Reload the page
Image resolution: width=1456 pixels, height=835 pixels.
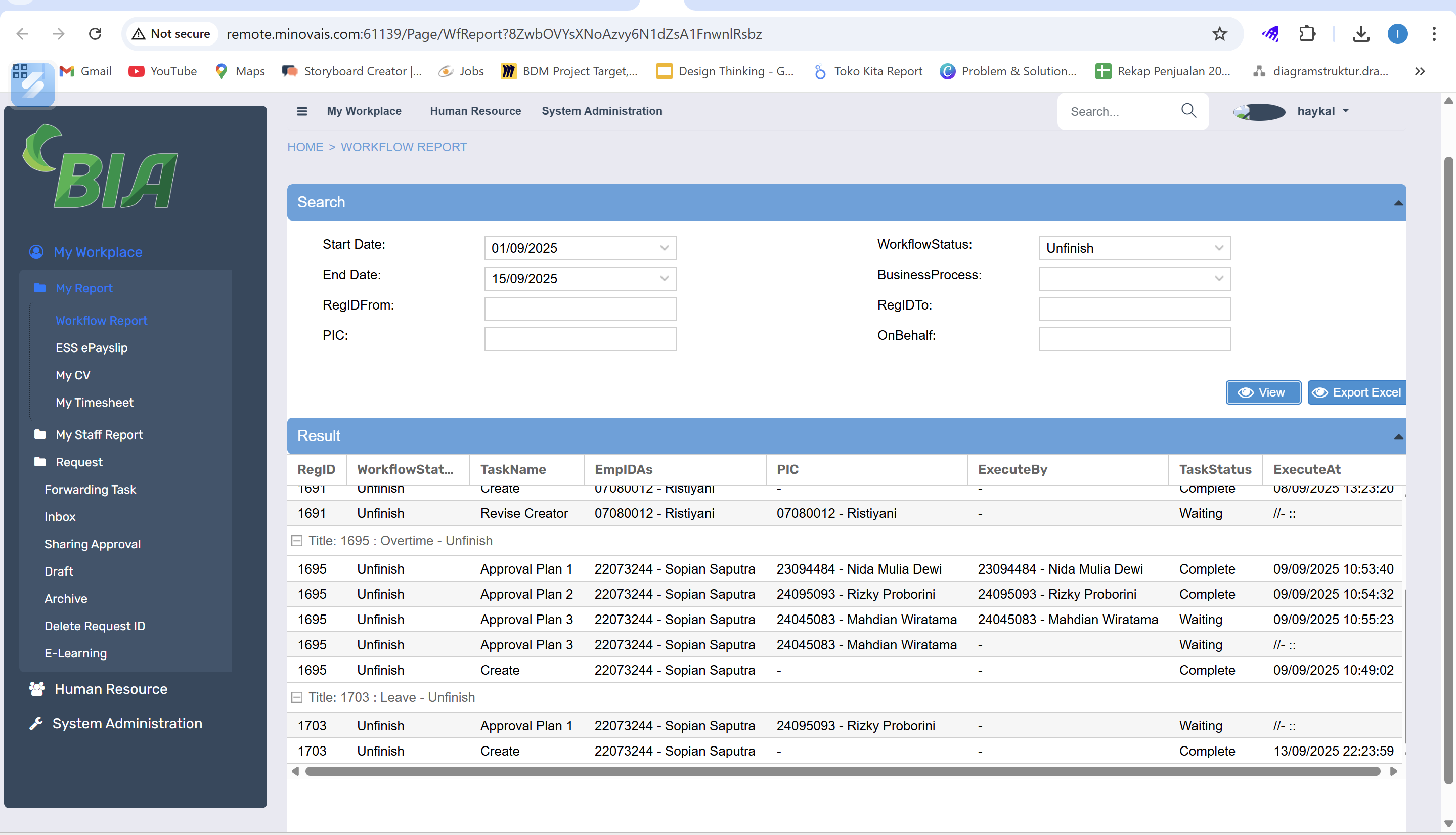pyautogui.click(x=95, y=34)
